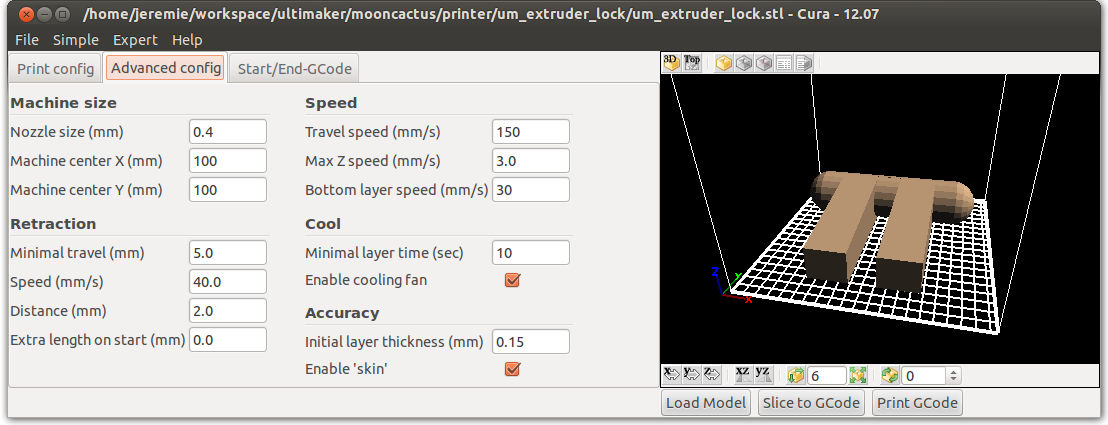The height and width of the screenshot is (425, 1108).
Task: Open the Help menu
Action: 187,40
